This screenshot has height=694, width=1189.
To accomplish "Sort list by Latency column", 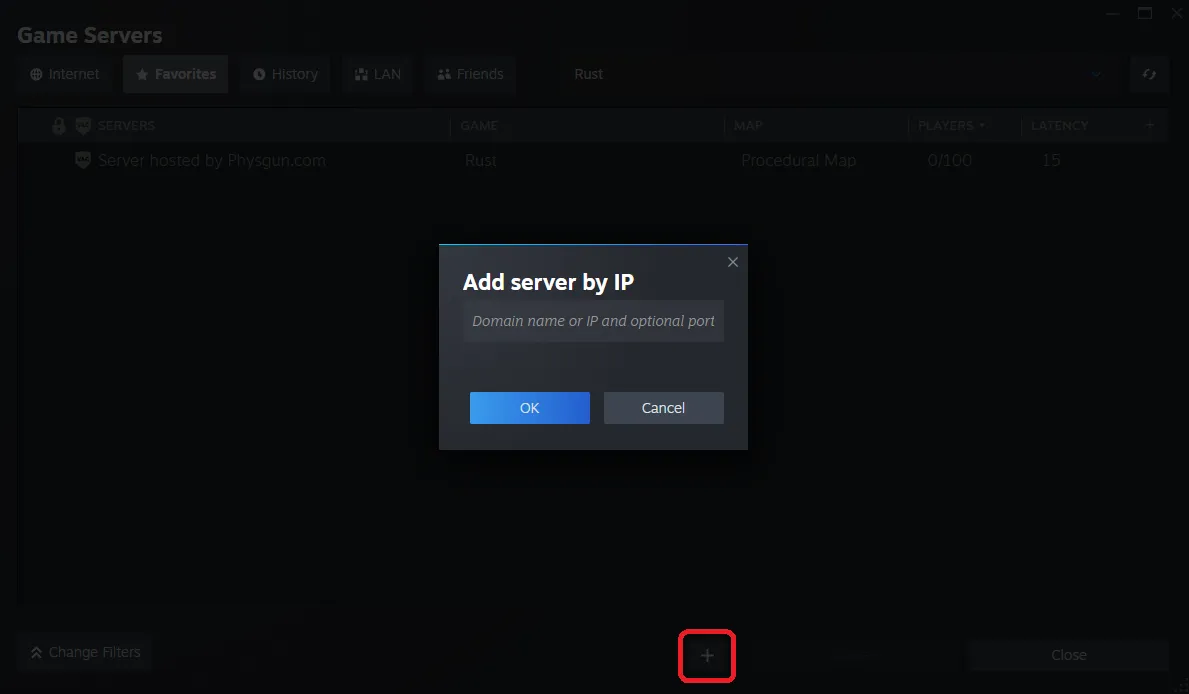I will click(1059, 126).
